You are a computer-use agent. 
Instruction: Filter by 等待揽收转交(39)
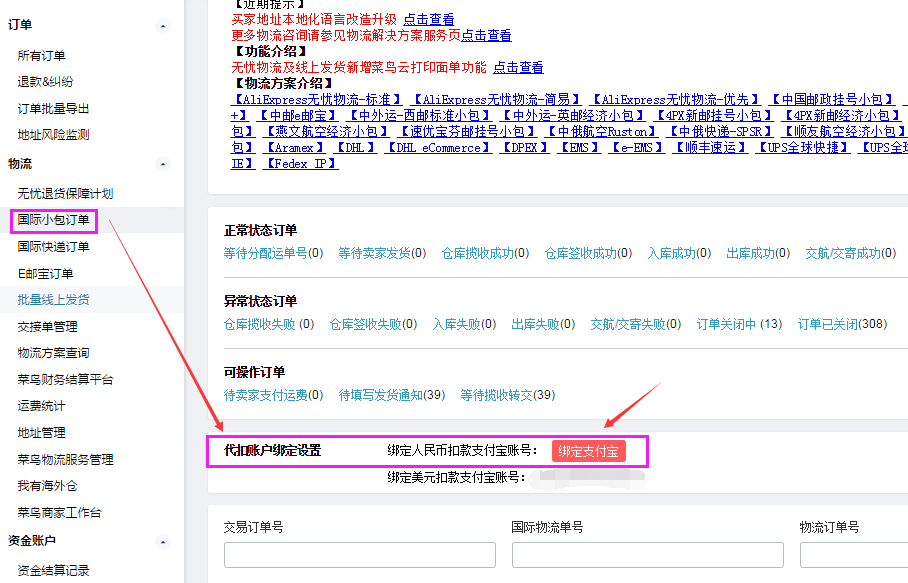click(x=508, y=395)
